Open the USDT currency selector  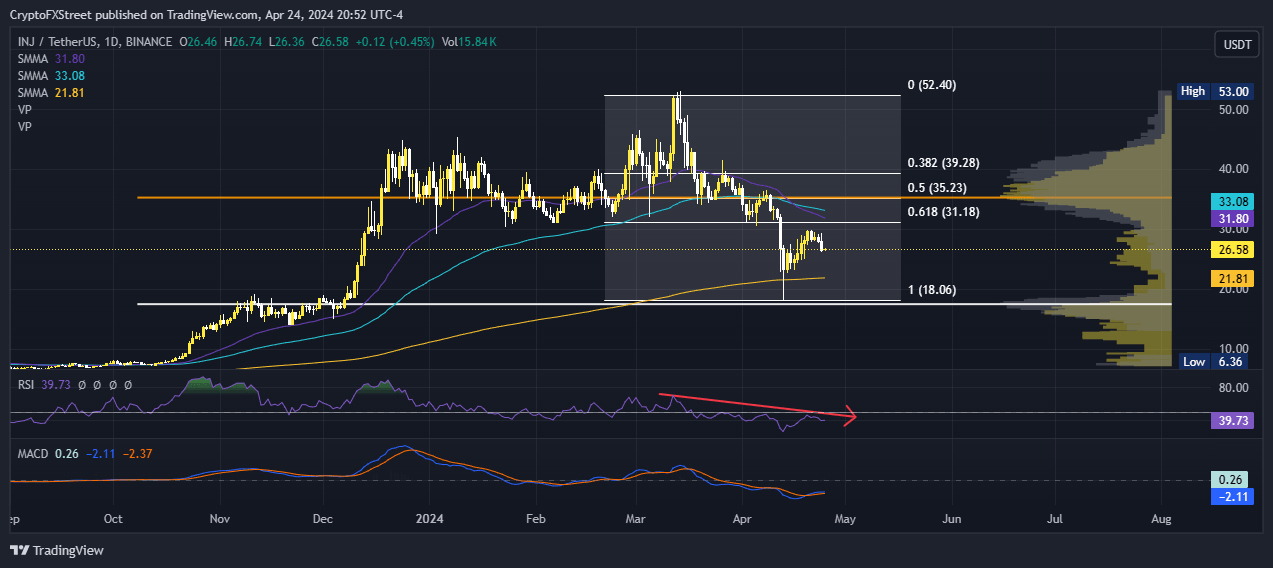point(1237,44)
